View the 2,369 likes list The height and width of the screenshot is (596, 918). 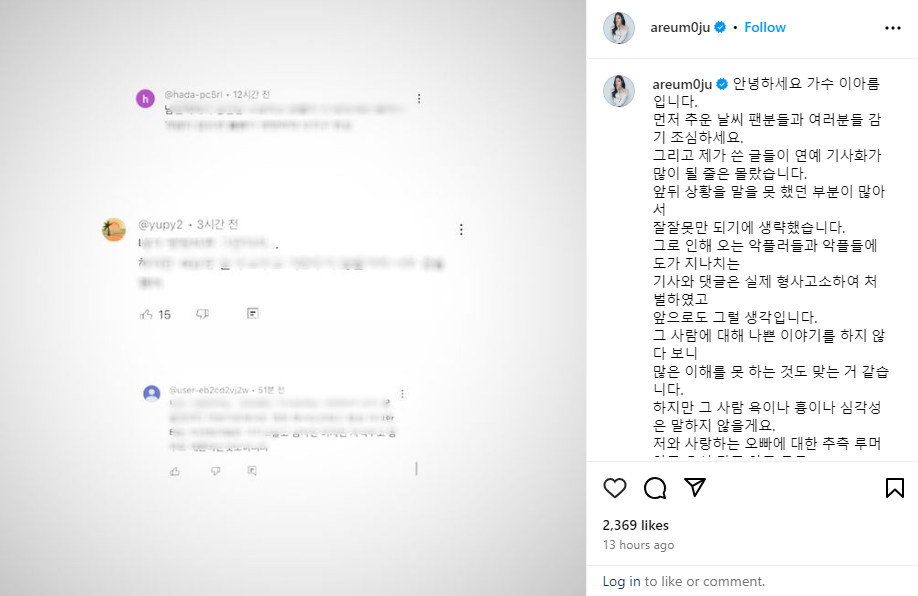click(635, 525)
